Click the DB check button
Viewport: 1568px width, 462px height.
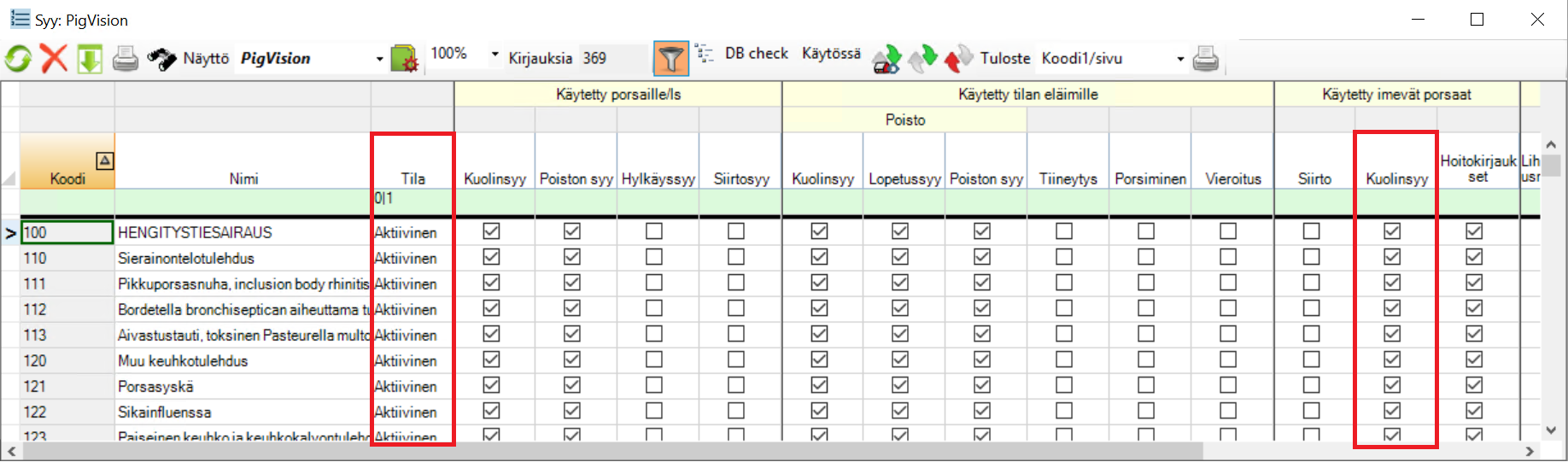click(757, 53)
